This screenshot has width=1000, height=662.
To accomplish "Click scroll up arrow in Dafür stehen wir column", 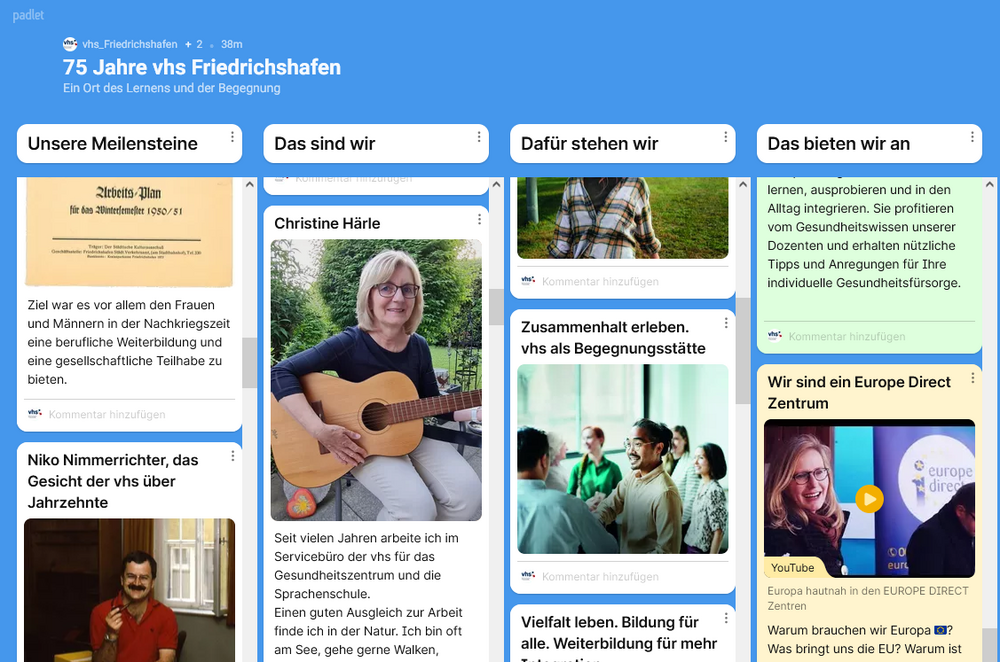I will [x=743, y=185].
